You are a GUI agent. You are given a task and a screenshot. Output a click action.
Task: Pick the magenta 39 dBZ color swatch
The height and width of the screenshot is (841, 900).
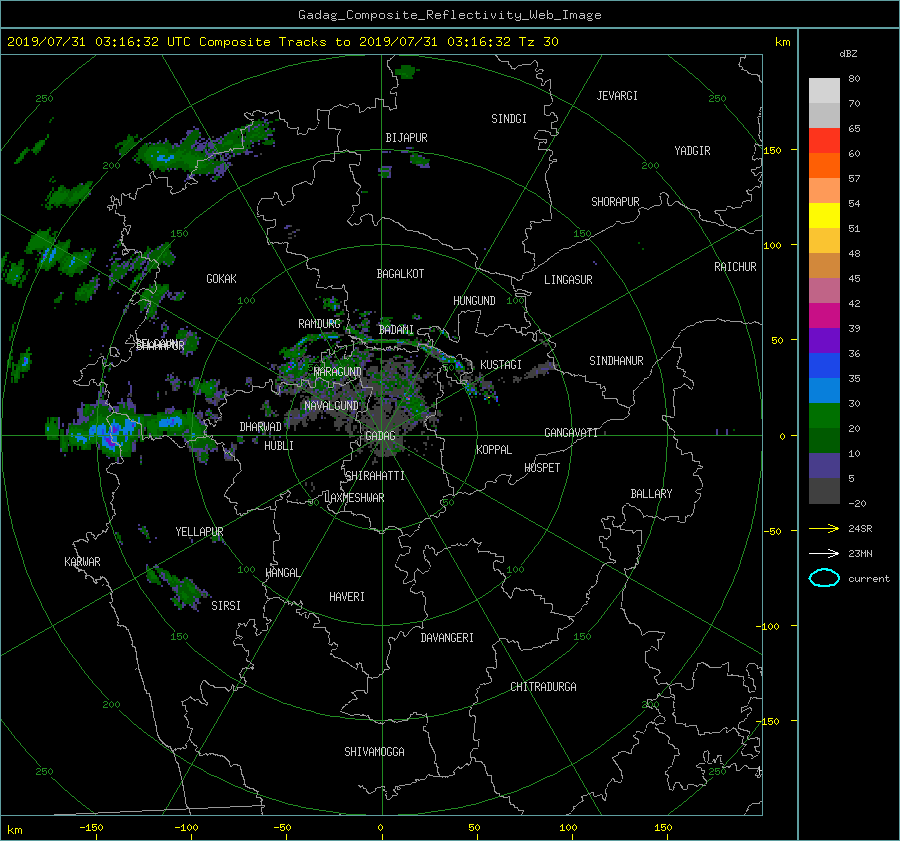[824, 315]
